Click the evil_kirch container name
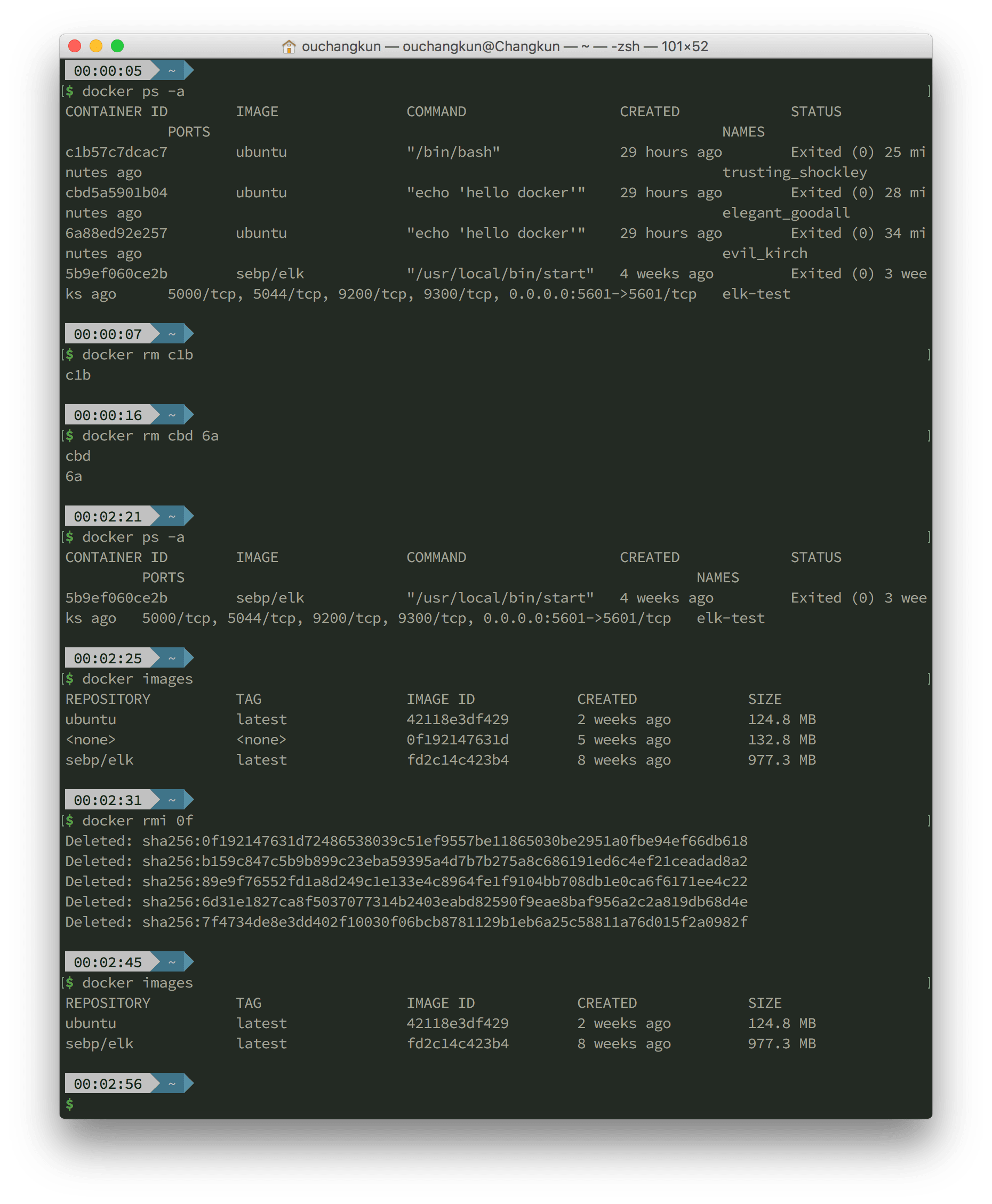992x1204 pixels. (765, 254)
